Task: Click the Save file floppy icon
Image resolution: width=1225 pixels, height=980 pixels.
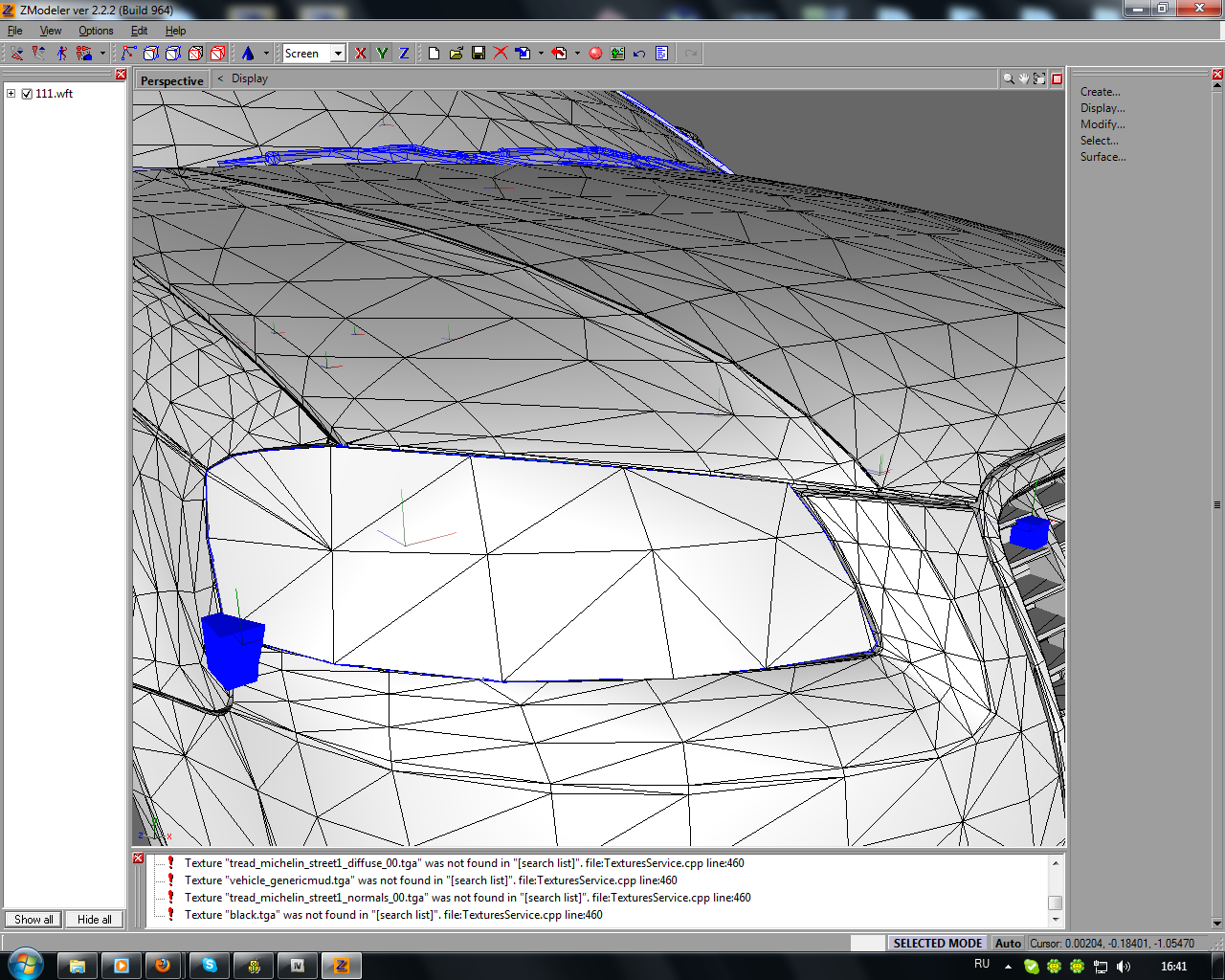Action: (x=479, y=54)
